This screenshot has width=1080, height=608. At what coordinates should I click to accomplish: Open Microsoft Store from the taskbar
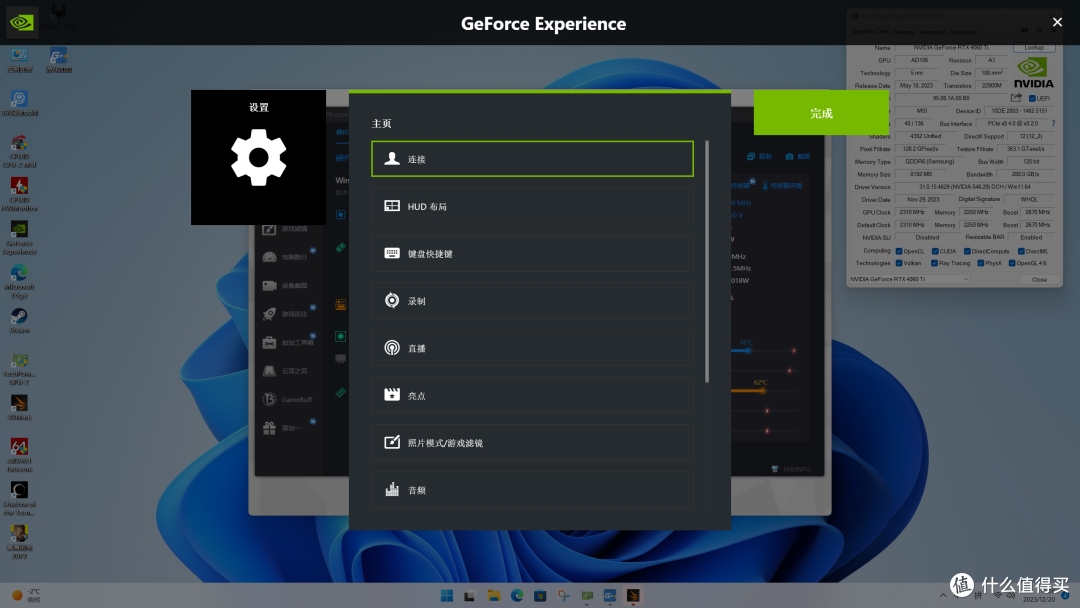coord(540,596)
